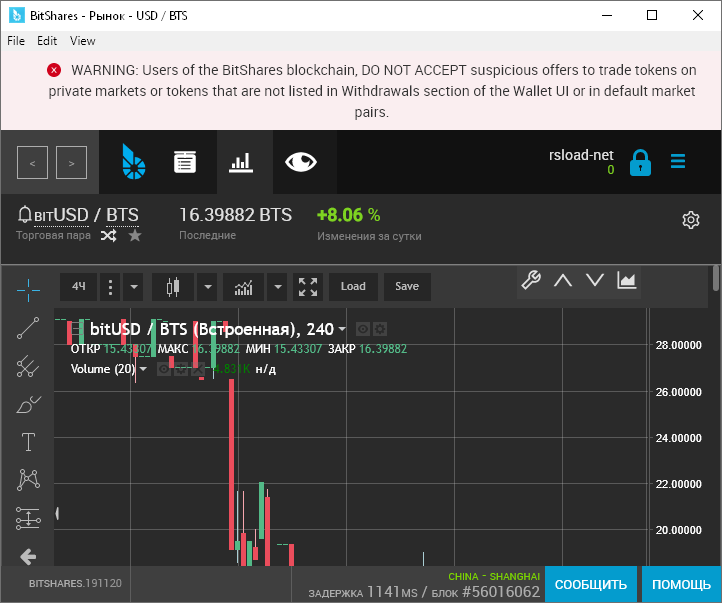Image resolution: width=722 pixels, height=603 pixels.
Task: Expand indicators dropdown arrow
Action: (278, 287)
